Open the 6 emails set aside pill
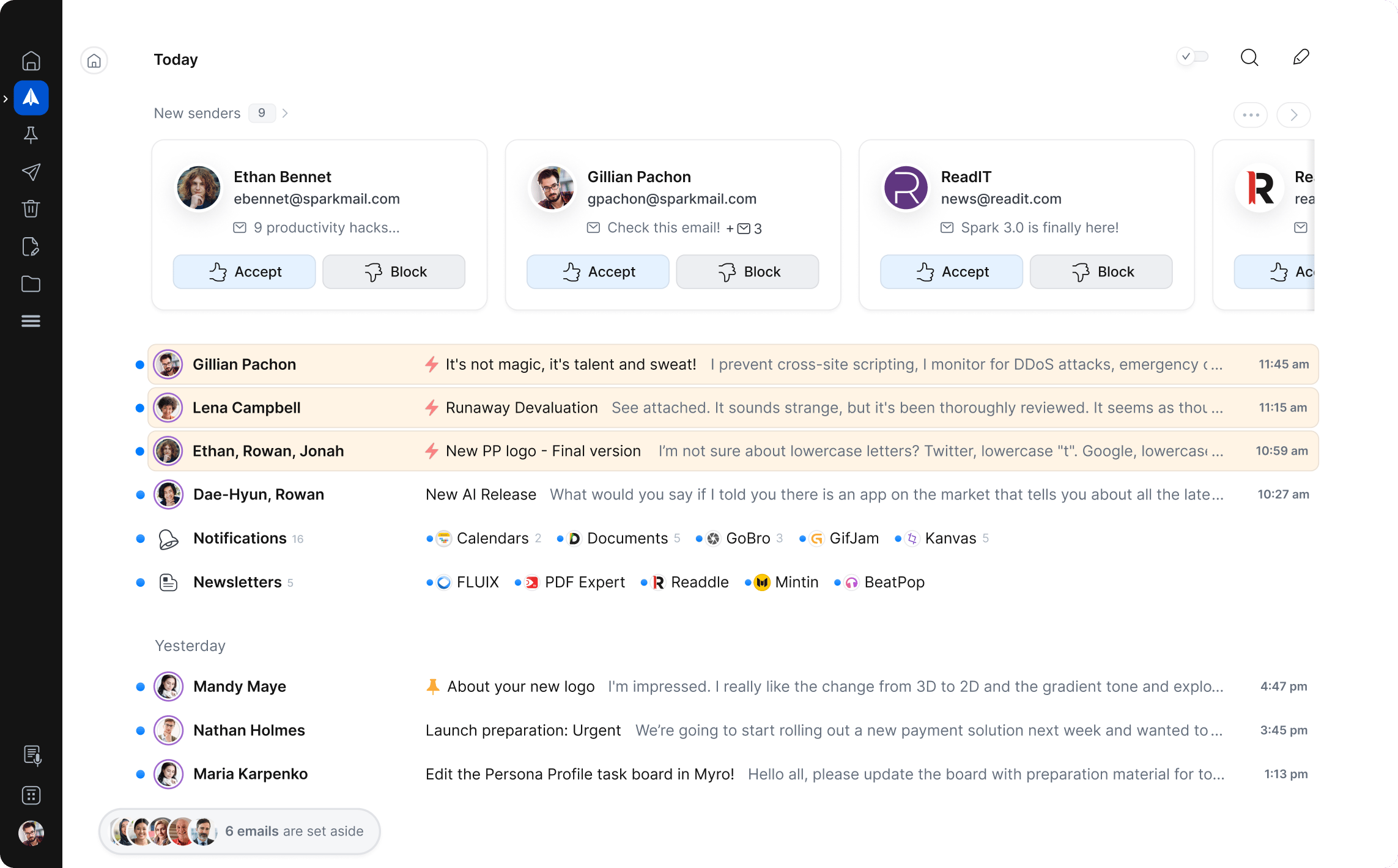 coord(239,831)
